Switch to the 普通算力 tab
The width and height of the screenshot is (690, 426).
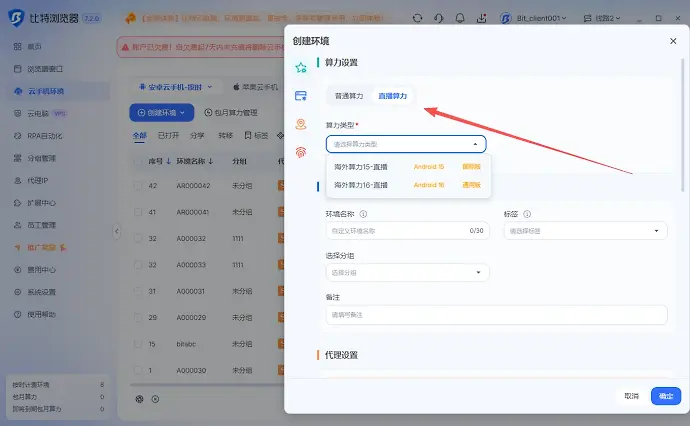point(349,95)
